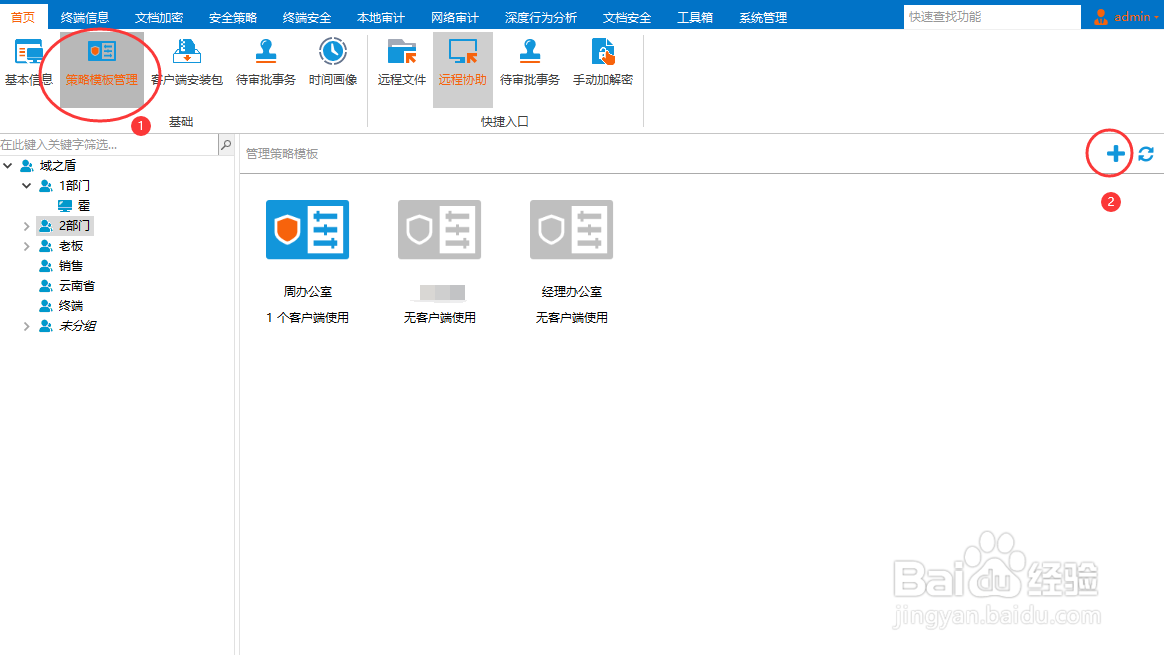Open the 工具箱 menu tab
Image resolution: width=1164 pixels, height=655 pixels.
695,17
